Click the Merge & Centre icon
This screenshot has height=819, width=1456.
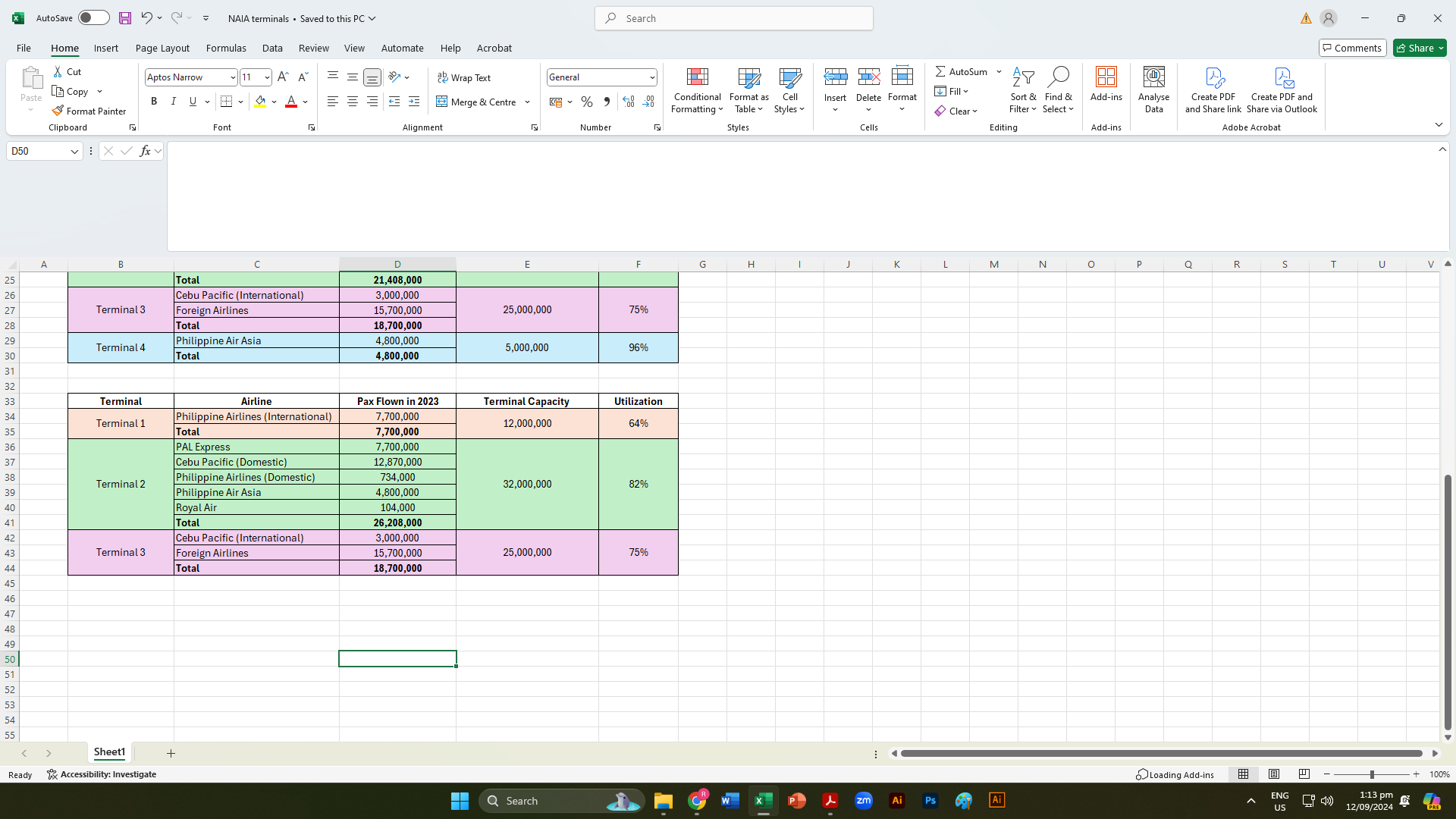(x=442, y=102)
